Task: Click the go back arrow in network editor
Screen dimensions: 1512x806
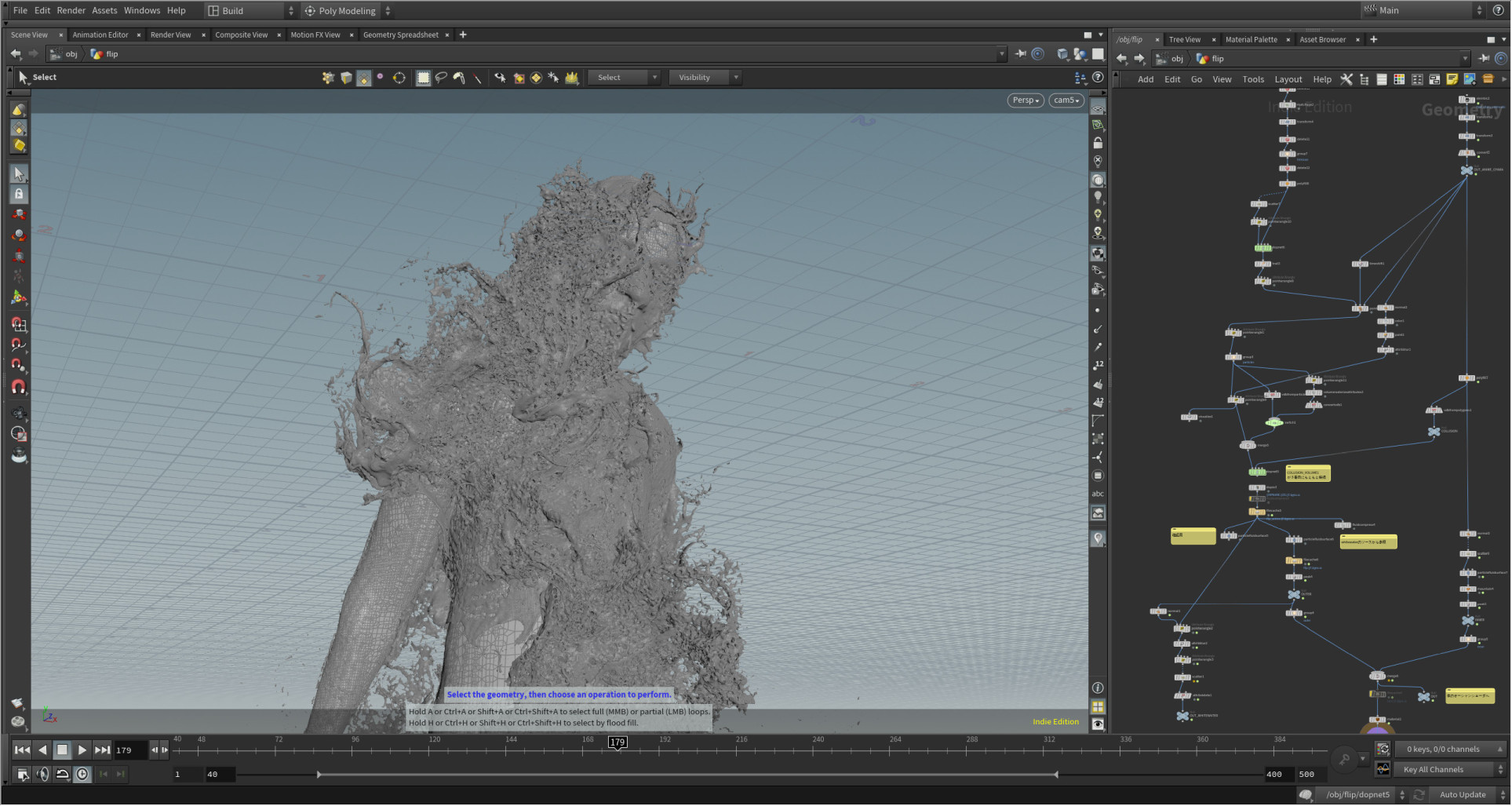Action: [x=1122, y=59]
